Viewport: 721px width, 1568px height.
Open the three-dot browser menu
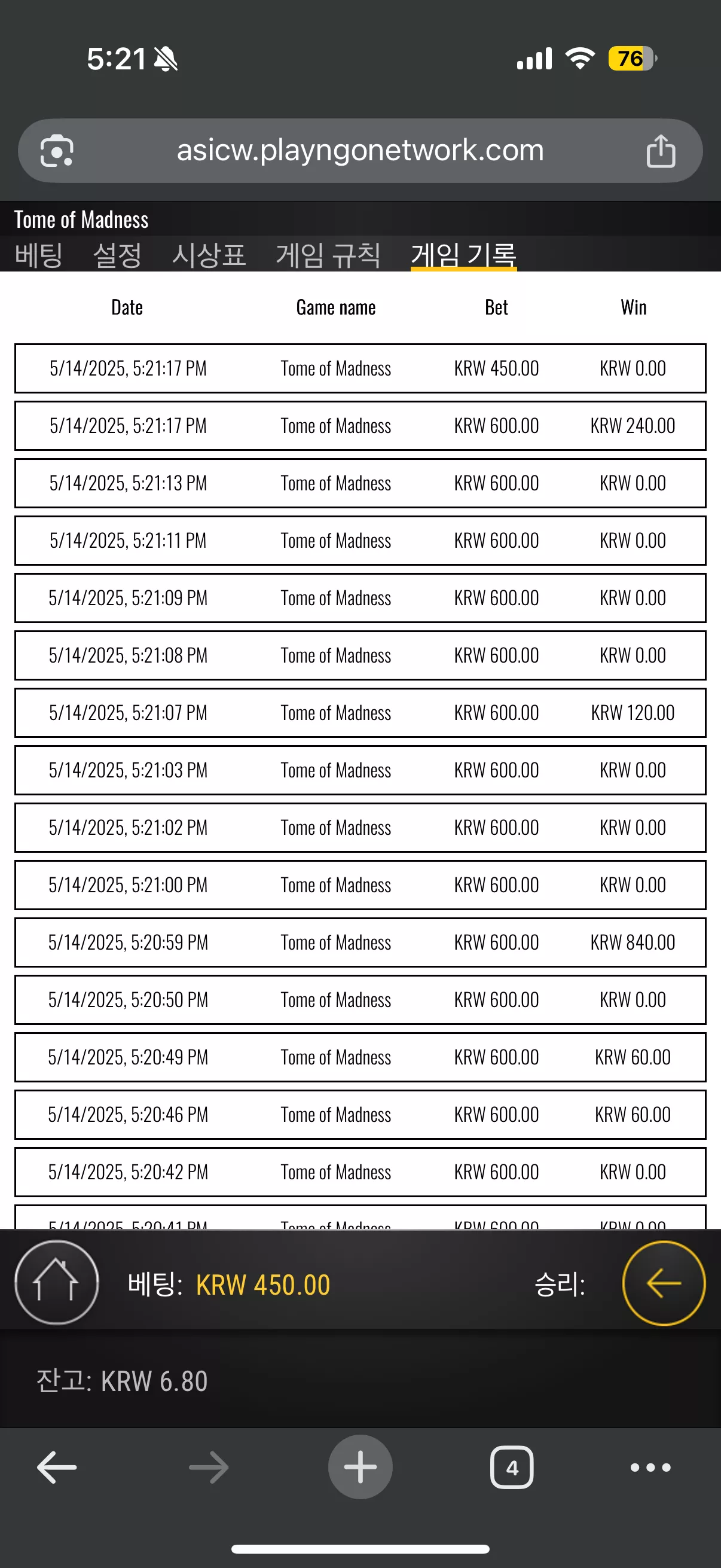[x=650, y=1467]
